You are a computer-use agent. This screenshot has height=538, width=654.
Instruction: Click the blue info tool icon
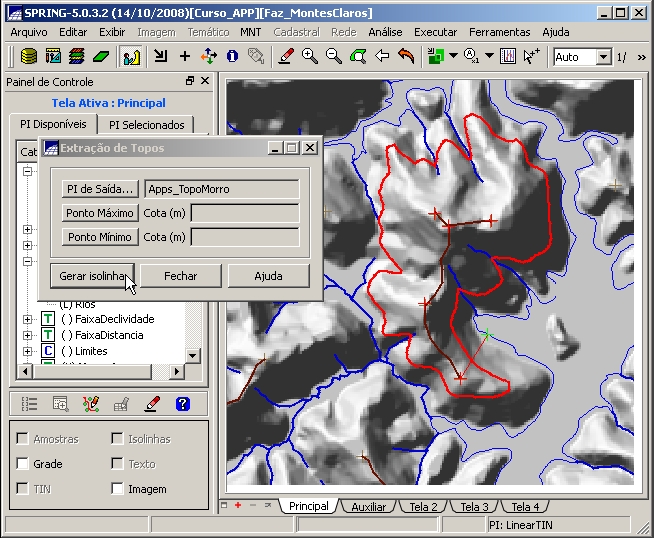click(232, 57)
